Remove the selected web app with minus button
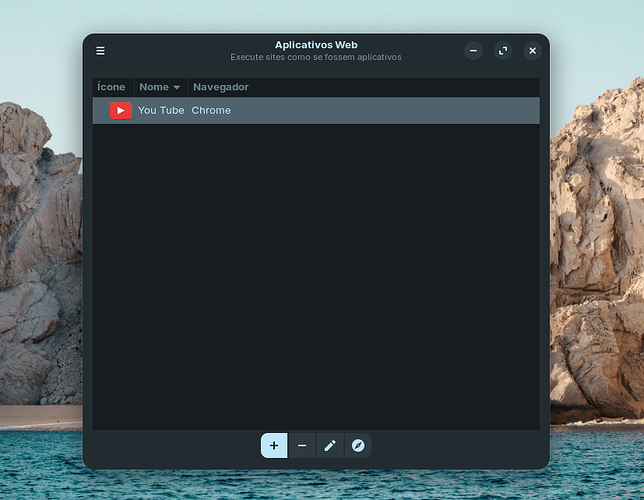Image resolution: width=644 pixels, height=500 pixels. click(x=302, y=445)
